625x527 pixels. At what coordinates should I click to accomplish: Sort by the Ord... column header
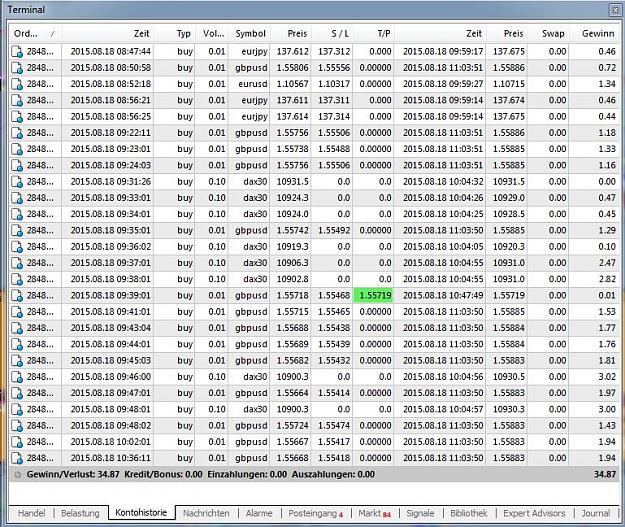coord(35,34)
